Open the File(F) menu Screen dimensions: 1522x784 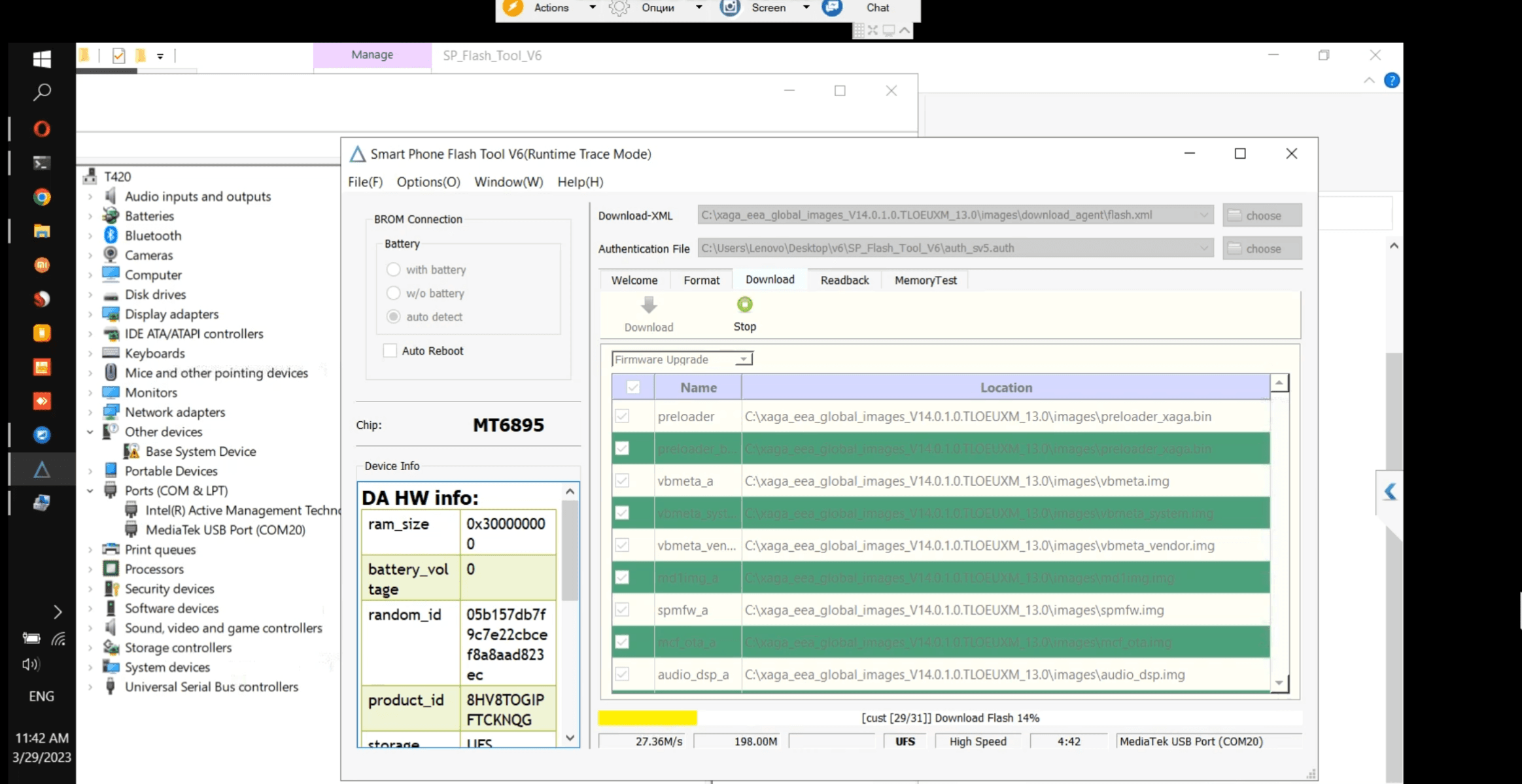pyautogui.click(x=365, y=182)
